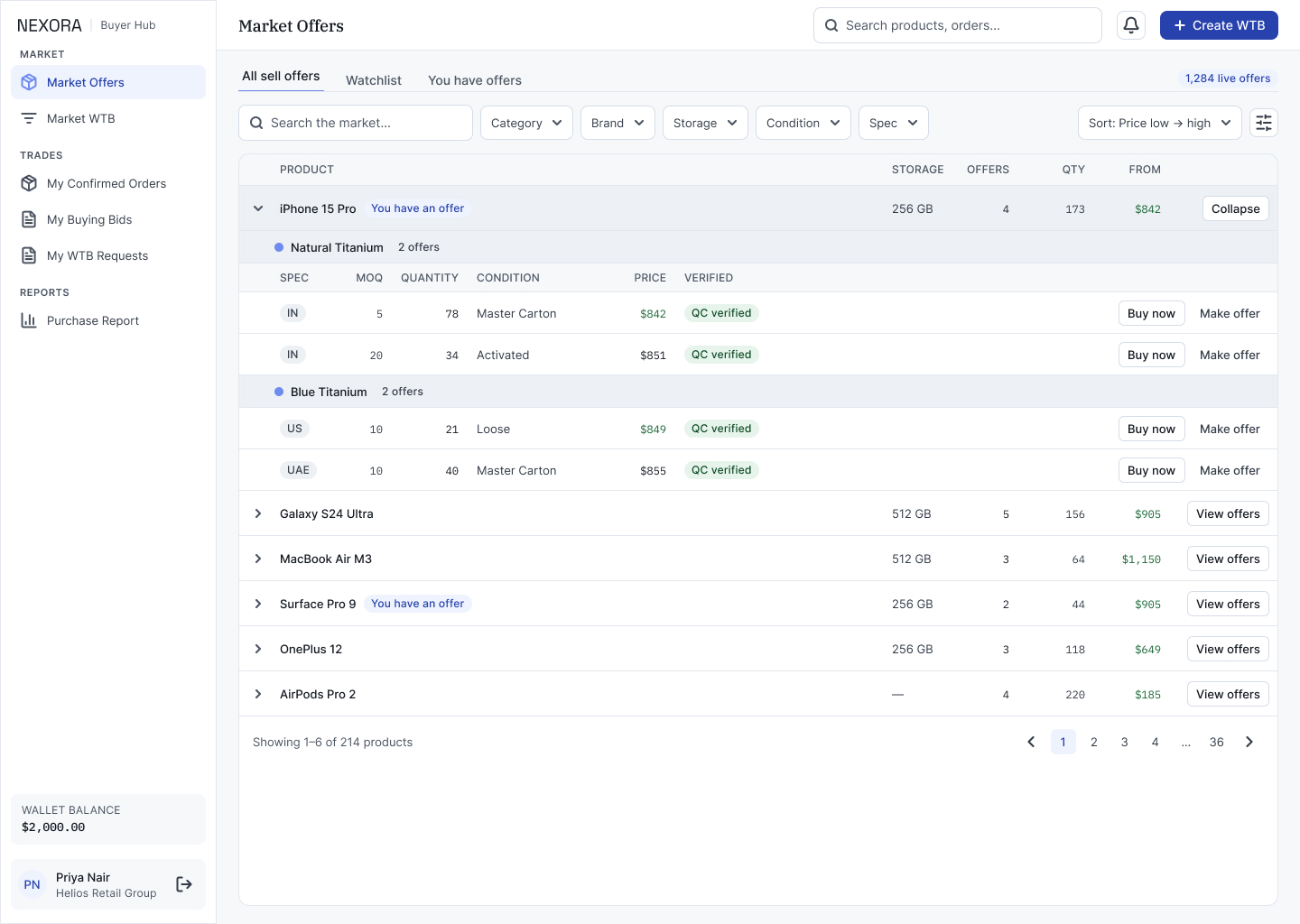Open notifications bell icon
The image size is (1300, 924).
pos(1131,25)
